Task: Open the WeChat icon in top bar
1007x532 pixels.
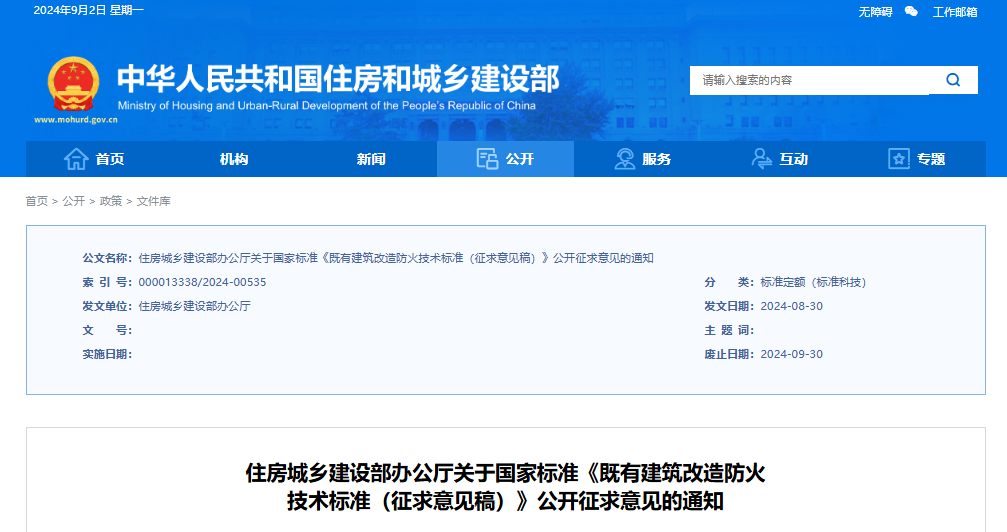Action: (911, 12)
